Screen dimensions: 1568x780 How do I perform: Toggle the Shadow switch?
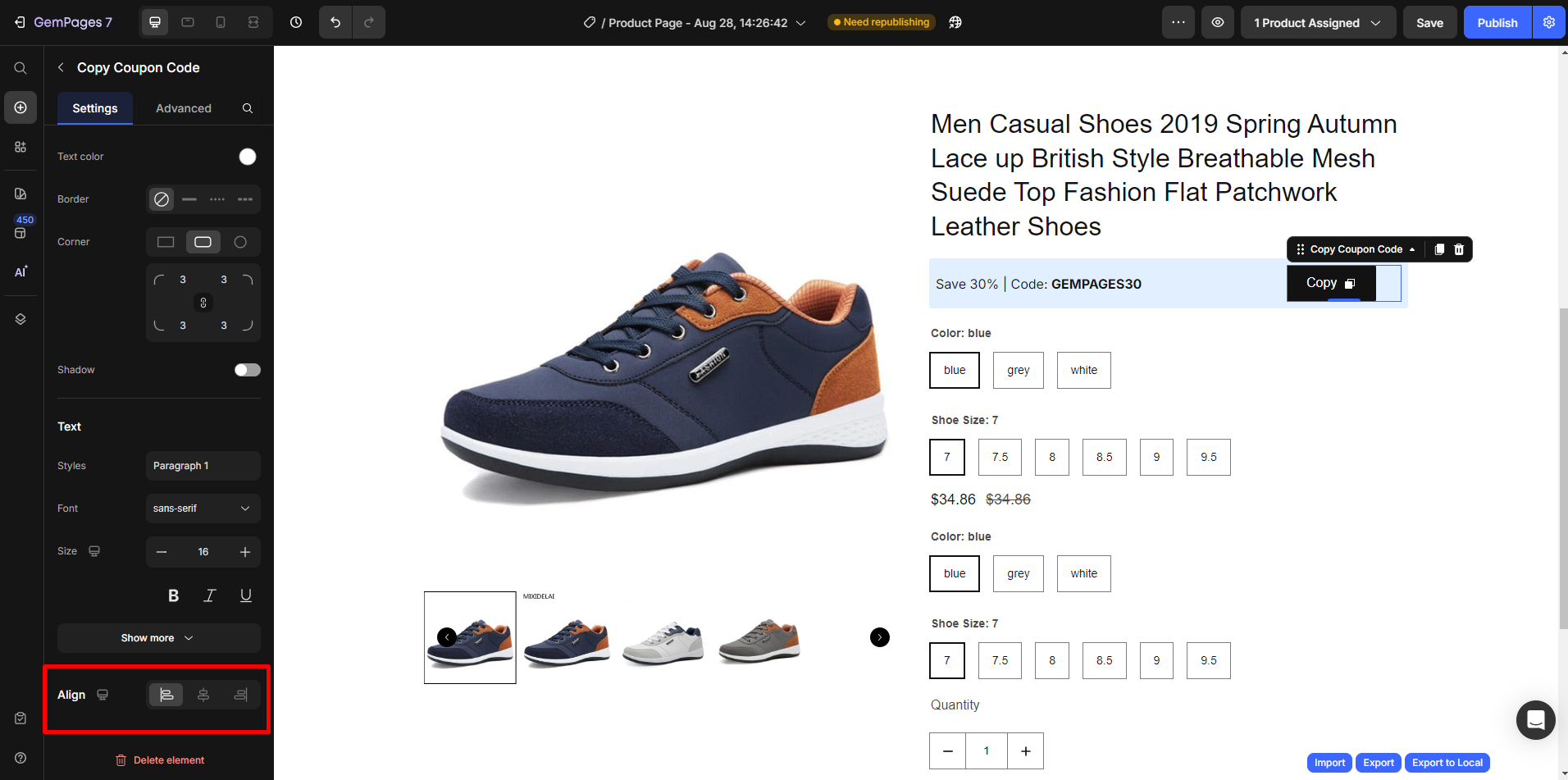coord(247,370)
